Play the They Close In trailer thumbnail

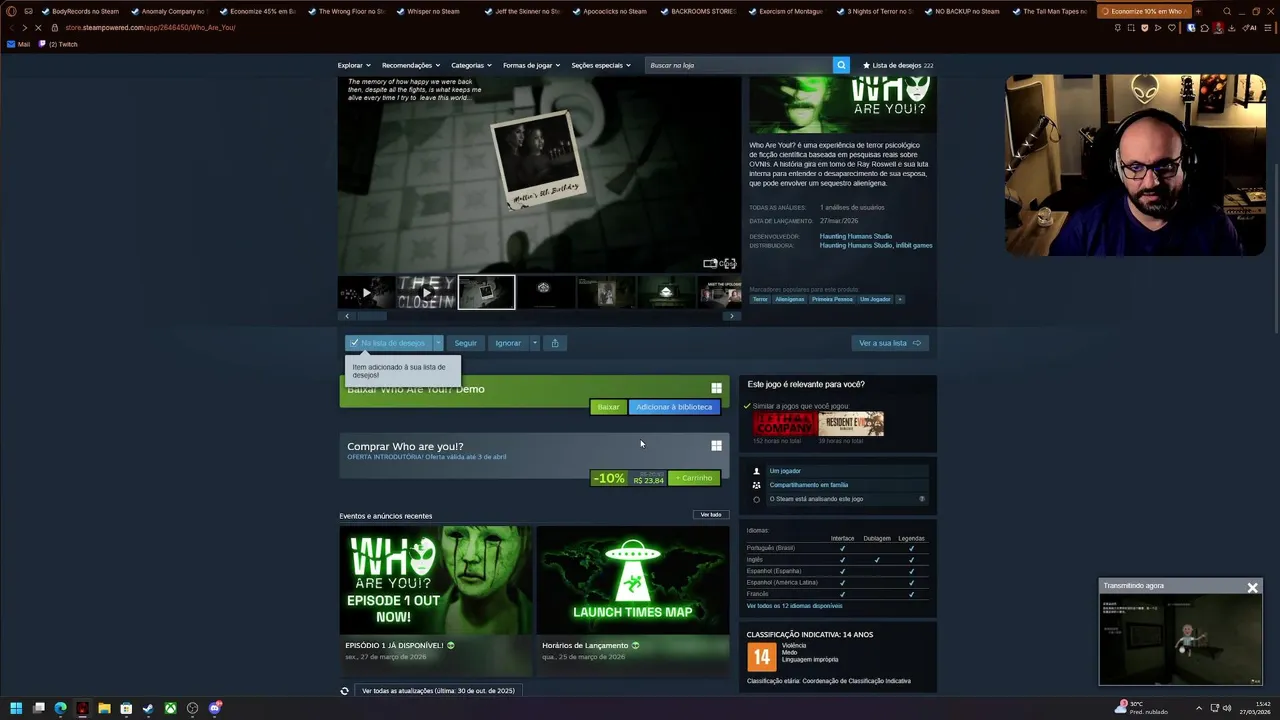[426, 292]
